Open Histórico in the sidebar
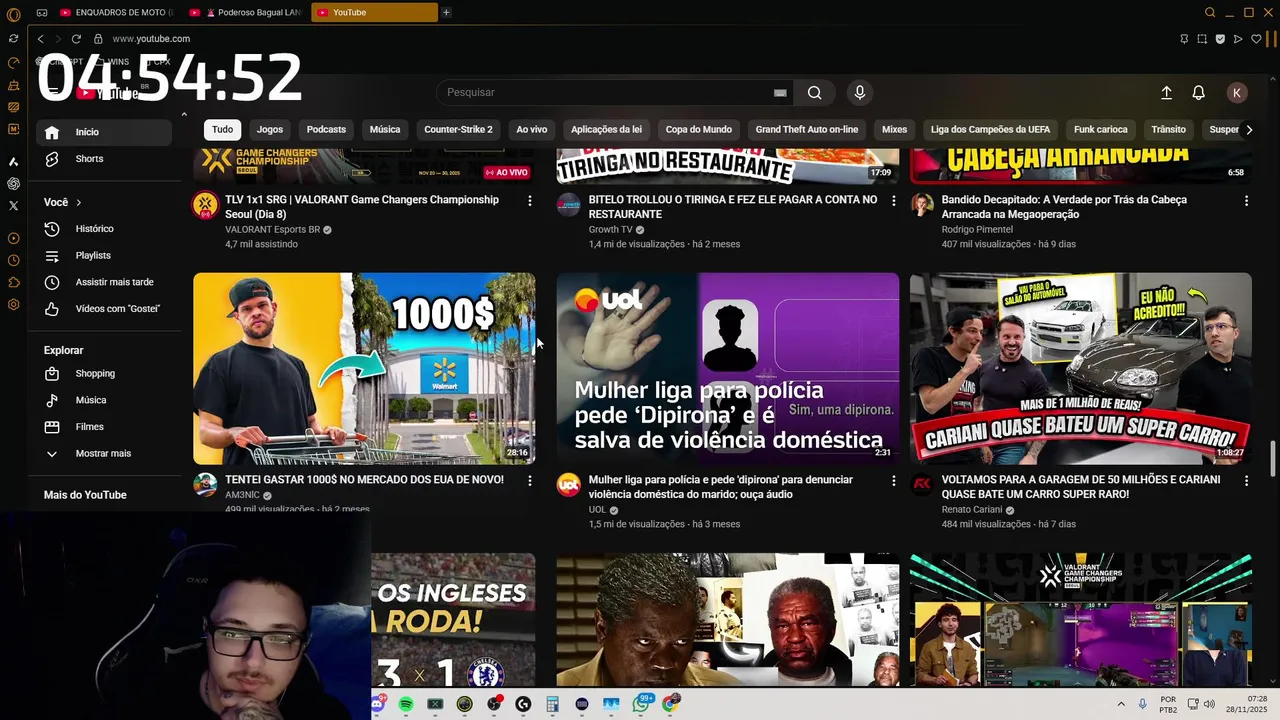 [x=104, y=229]
